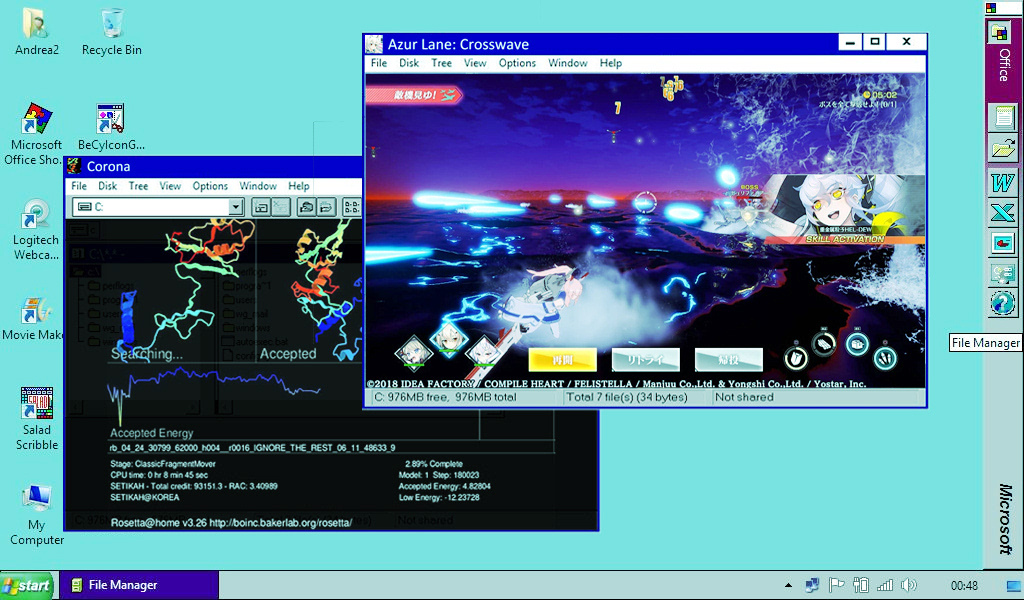
Task: Open View menu in Corona window
Action: tap(170, 186)
